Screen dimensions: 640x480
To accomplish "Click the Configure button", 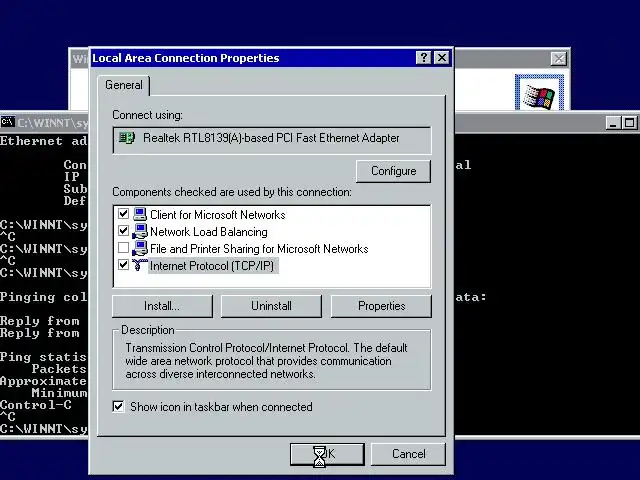I will click(x=393, y=171).
